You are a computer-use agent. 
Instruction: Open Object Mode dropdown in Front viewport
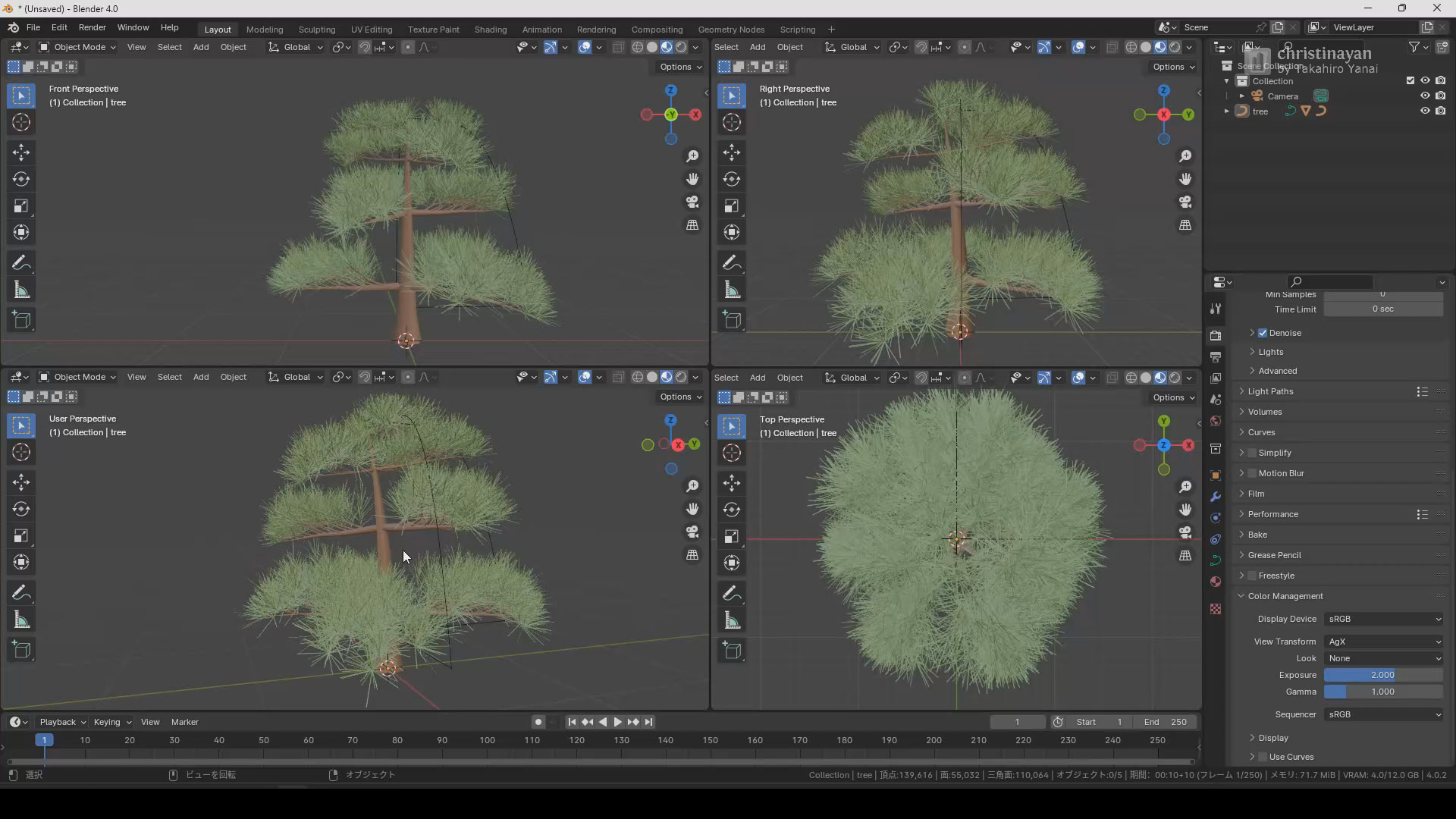[x=77, y=47]
